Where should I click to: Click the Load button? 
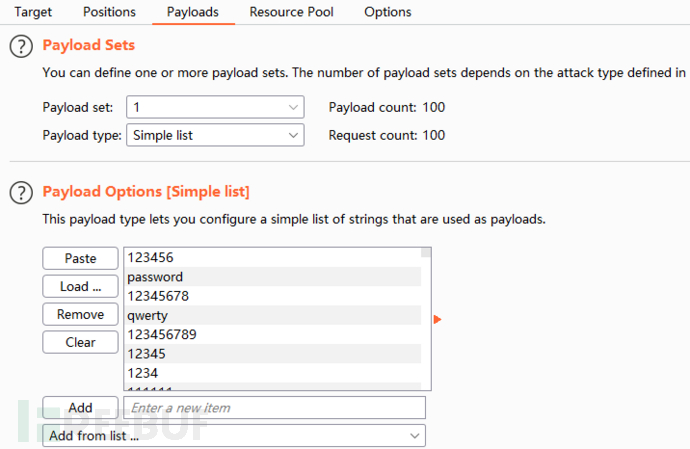pos(80,286)
